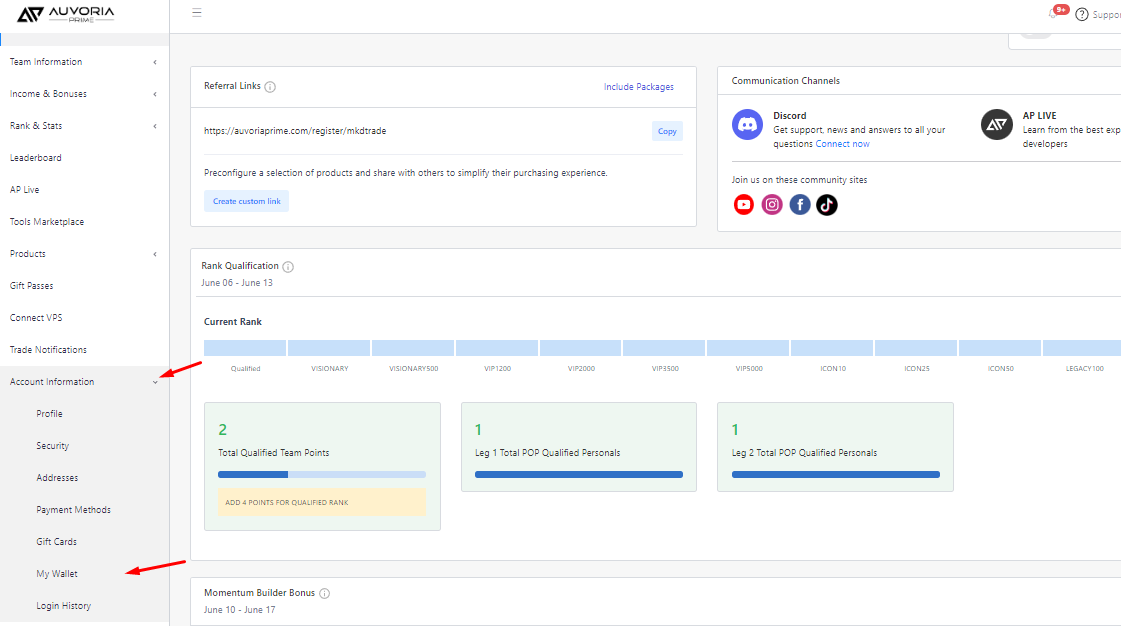Screen dimensions: 1121x626
Task: Click ICON50 rank bar segment
Action: click(999, 348)
